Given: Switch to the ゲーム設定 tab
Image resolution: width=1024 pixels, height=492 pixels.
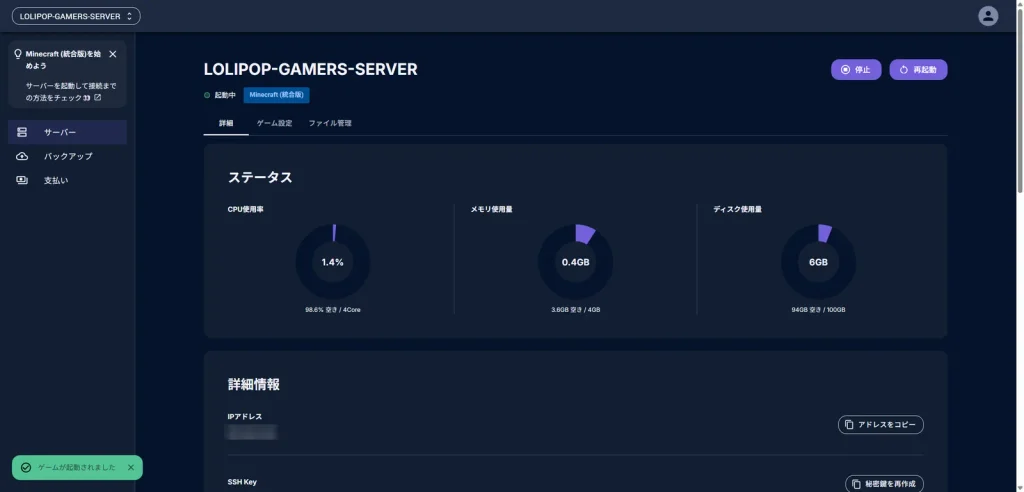Looking at the screenshot, I should click(274, 123).
